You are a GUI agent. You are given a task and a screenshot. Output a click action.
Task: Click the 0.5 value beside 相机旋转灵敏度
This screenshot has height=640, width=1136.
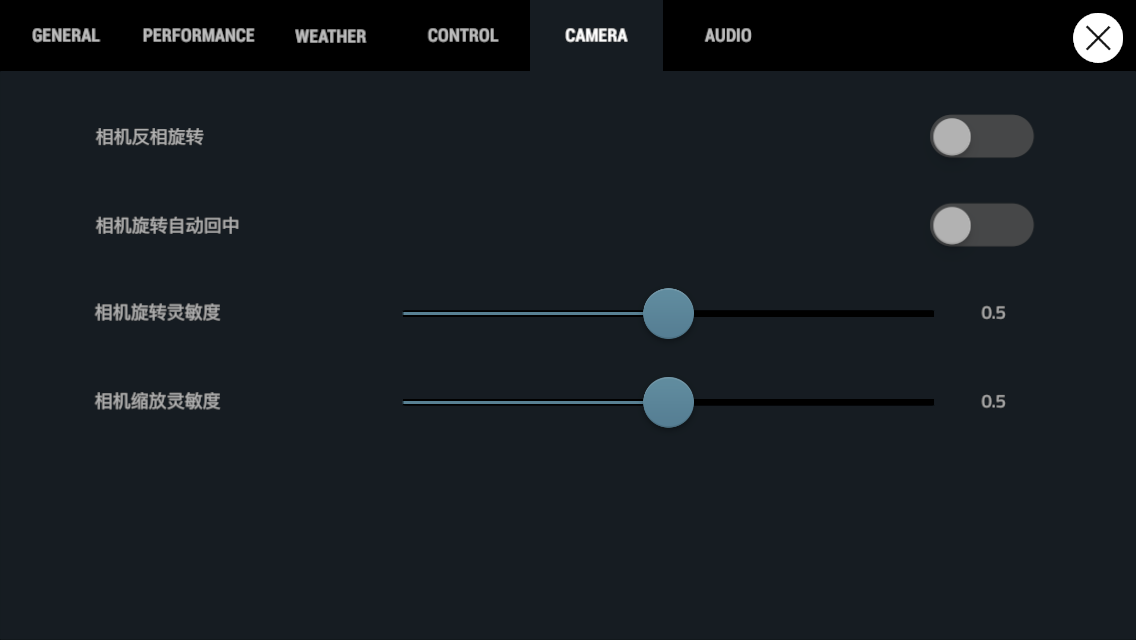(x=993, y=312)
